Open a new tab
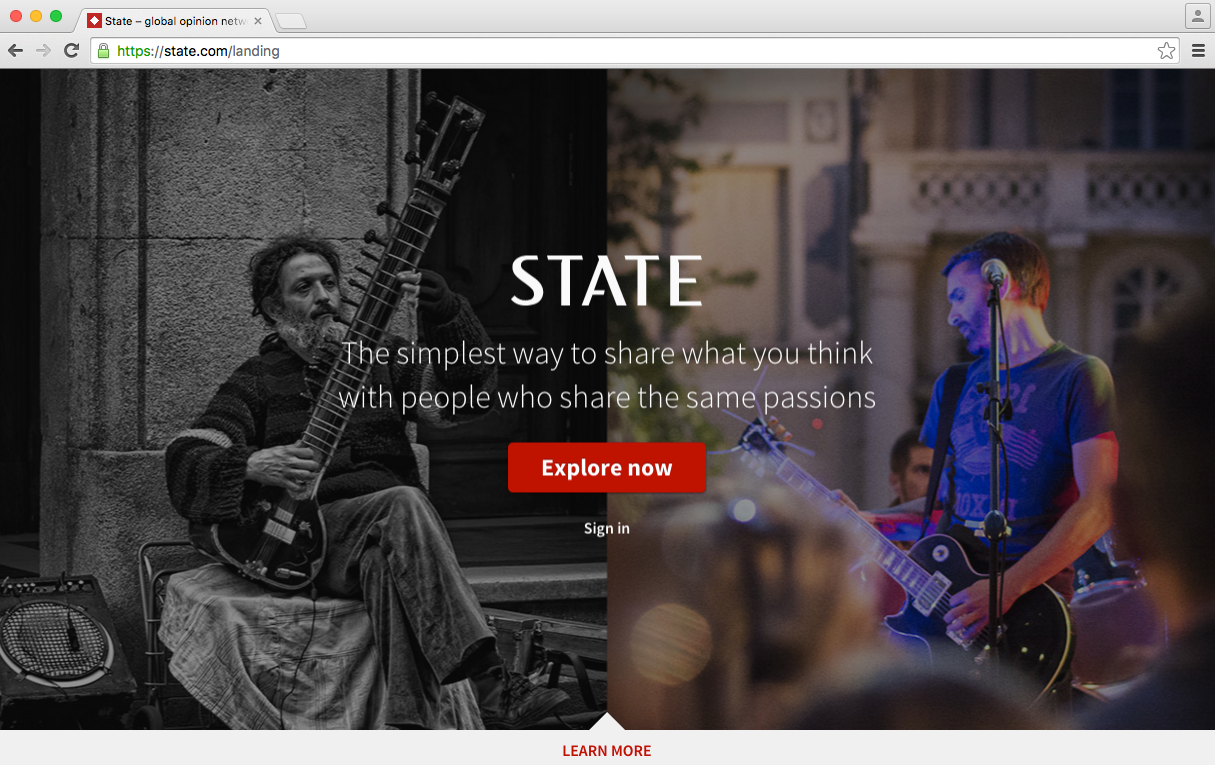Image resolution: width=1215 pixels, height=765 pixels. point(291,22)
